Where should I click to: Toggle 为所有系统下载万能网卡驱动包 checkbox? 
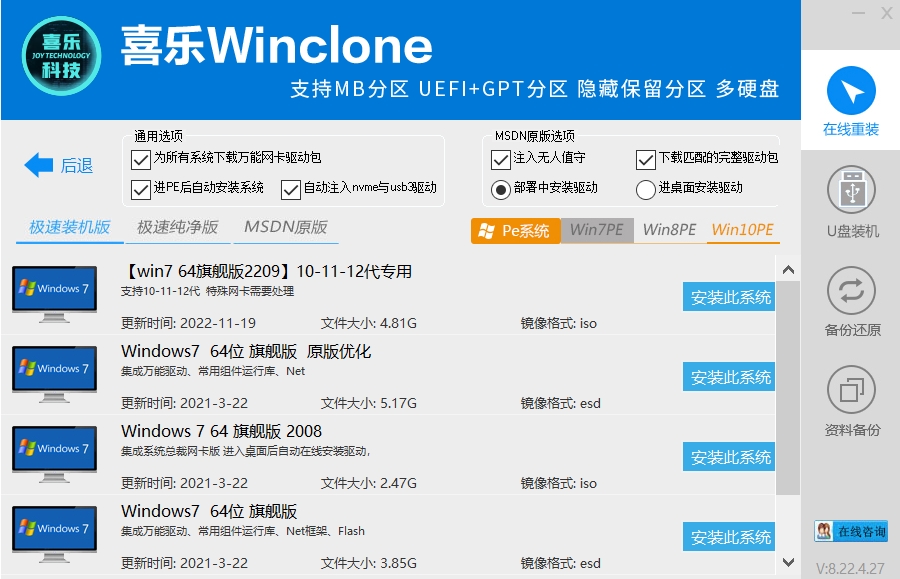pos(141,159)
